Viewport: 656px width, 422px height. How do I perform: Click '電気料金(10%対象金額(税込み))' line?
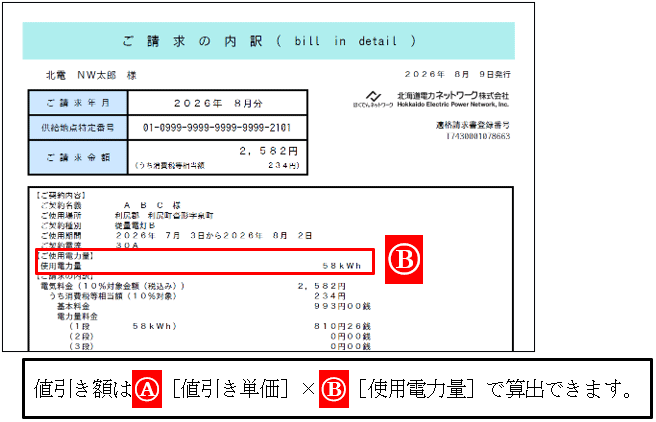click(x=112, y=286)
